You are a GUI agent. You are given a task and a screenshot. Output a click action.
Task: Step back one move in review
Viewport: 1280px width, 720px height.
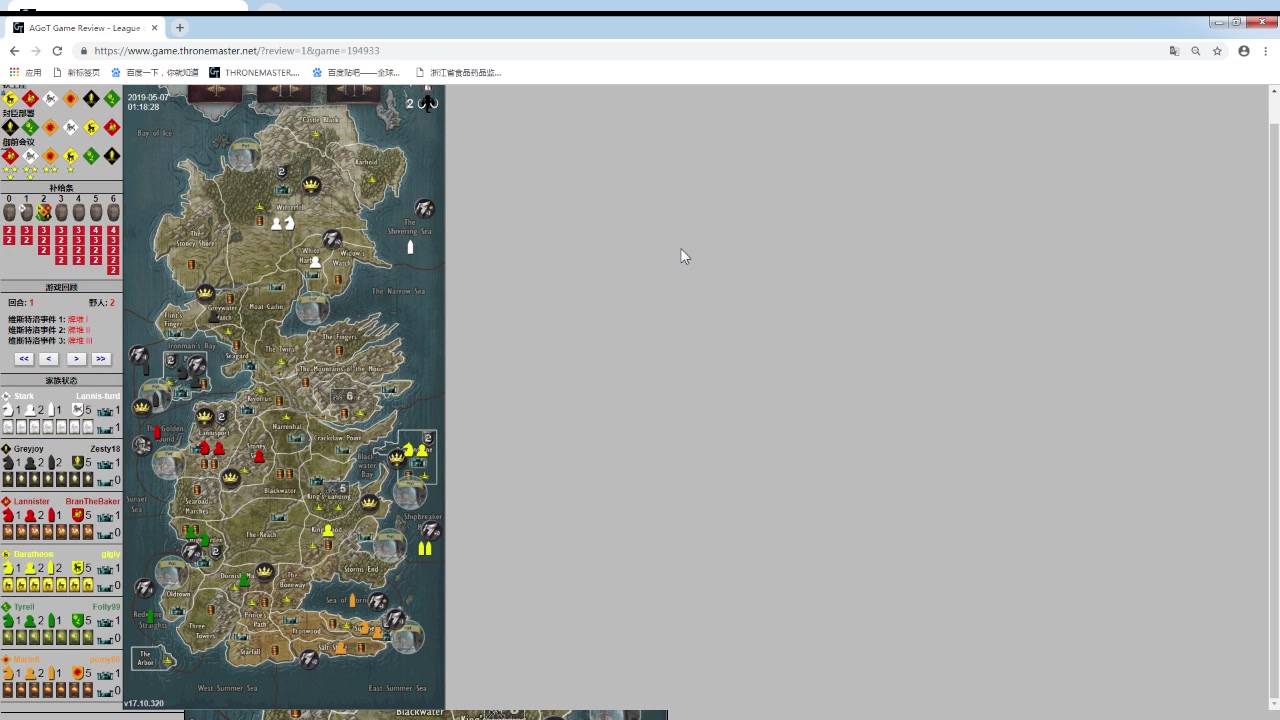49,358
